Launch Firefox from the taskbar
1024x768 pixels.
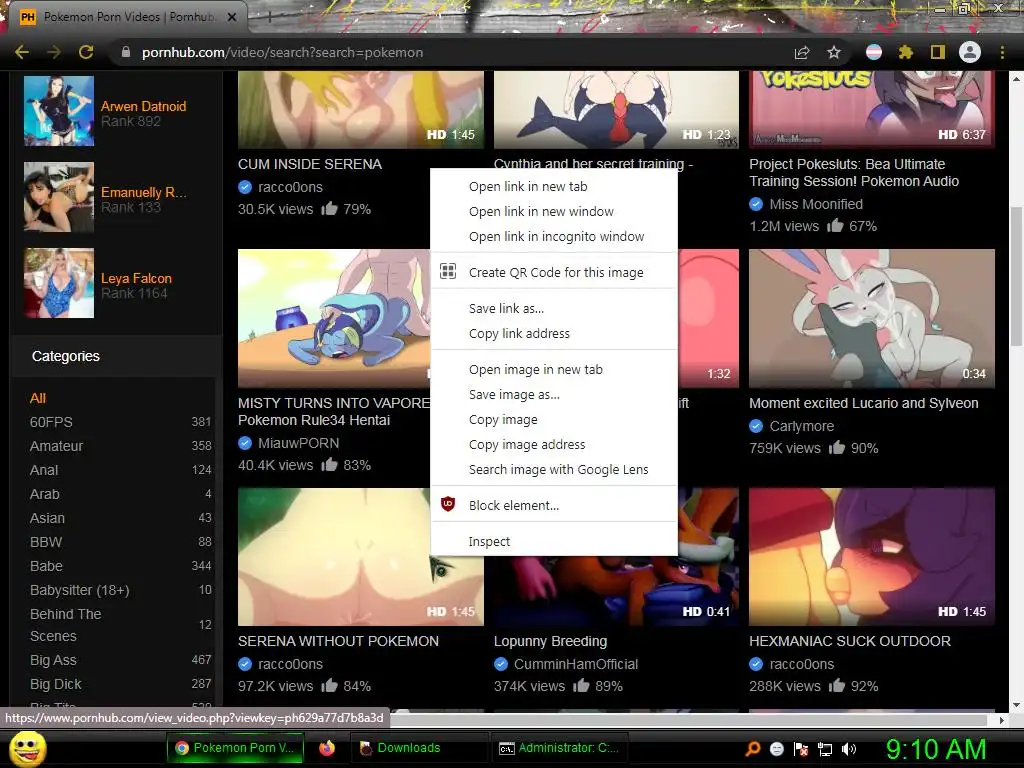[327, 748]
